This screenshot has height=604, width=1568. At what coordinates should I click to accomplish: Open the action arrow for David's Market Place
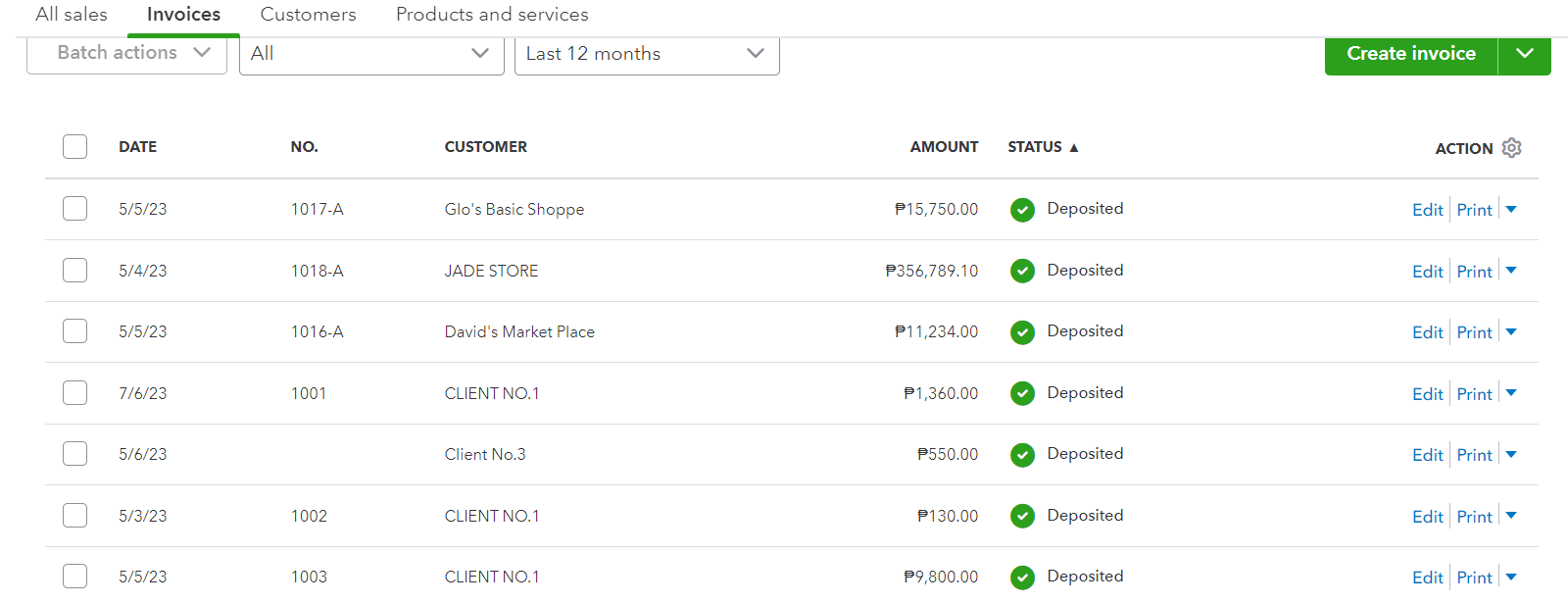[x=1511, y=332]
